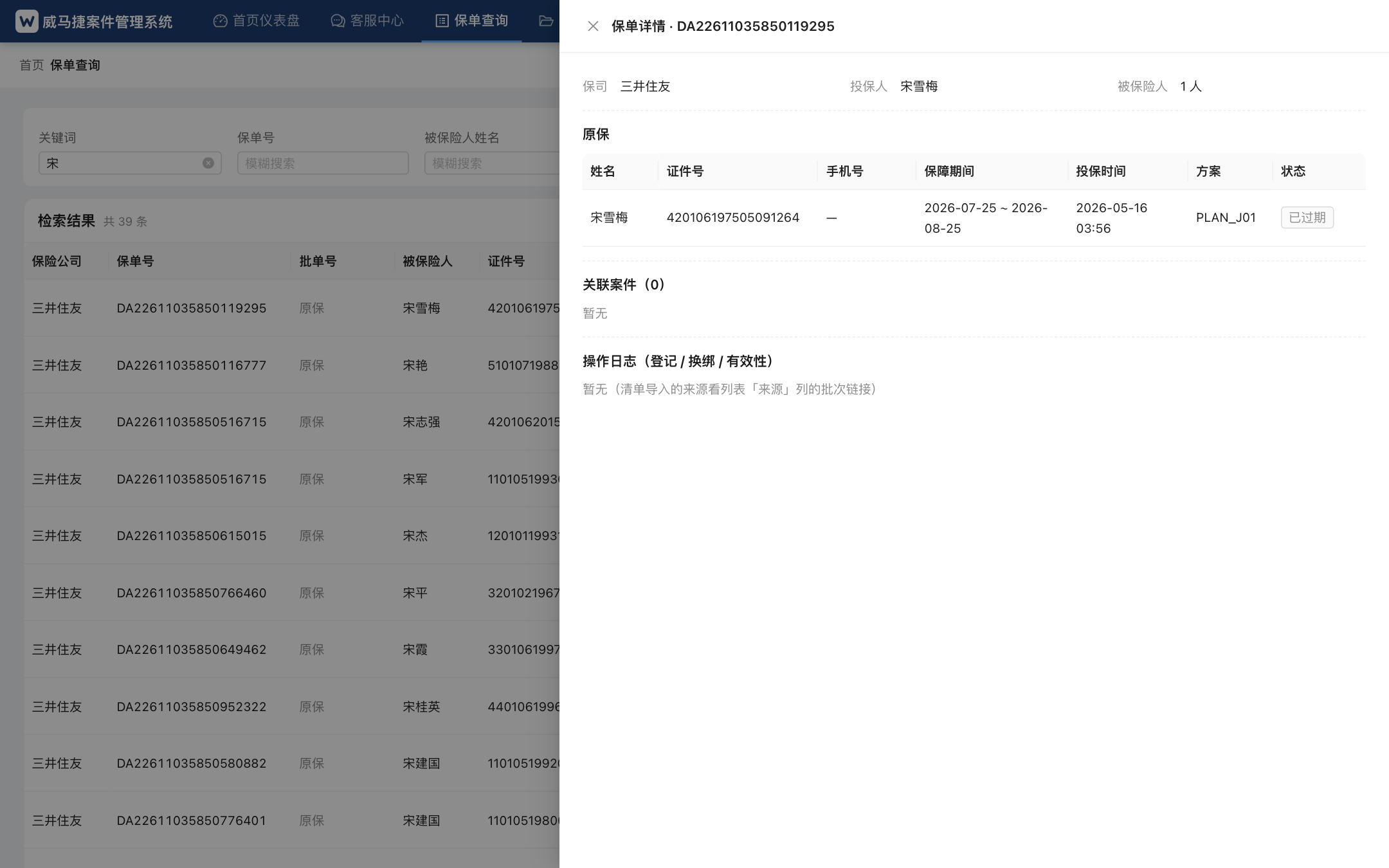
Task: Click the folder icon in top navigation
Action: [546, 21]
